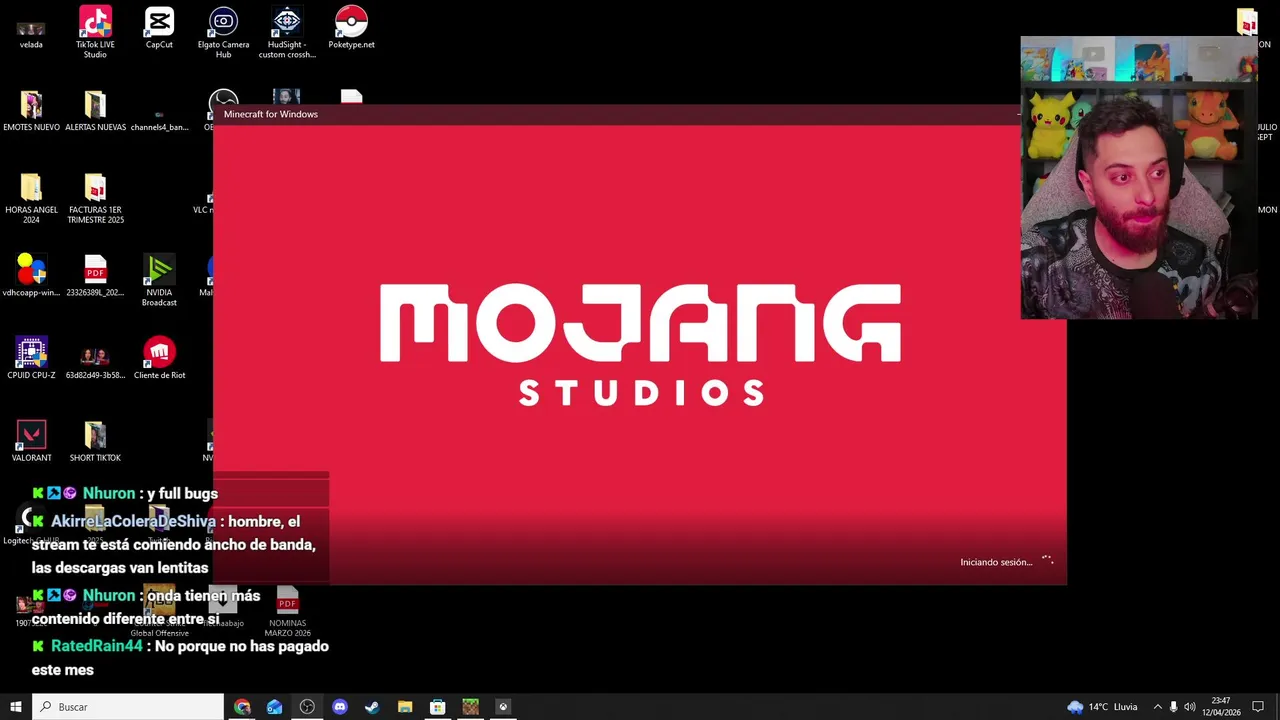The height and width of the screenshot is (720, 1280).
Task: Click the AkirreLaColeraDeShiva chat username
Action: pos(133,521)
